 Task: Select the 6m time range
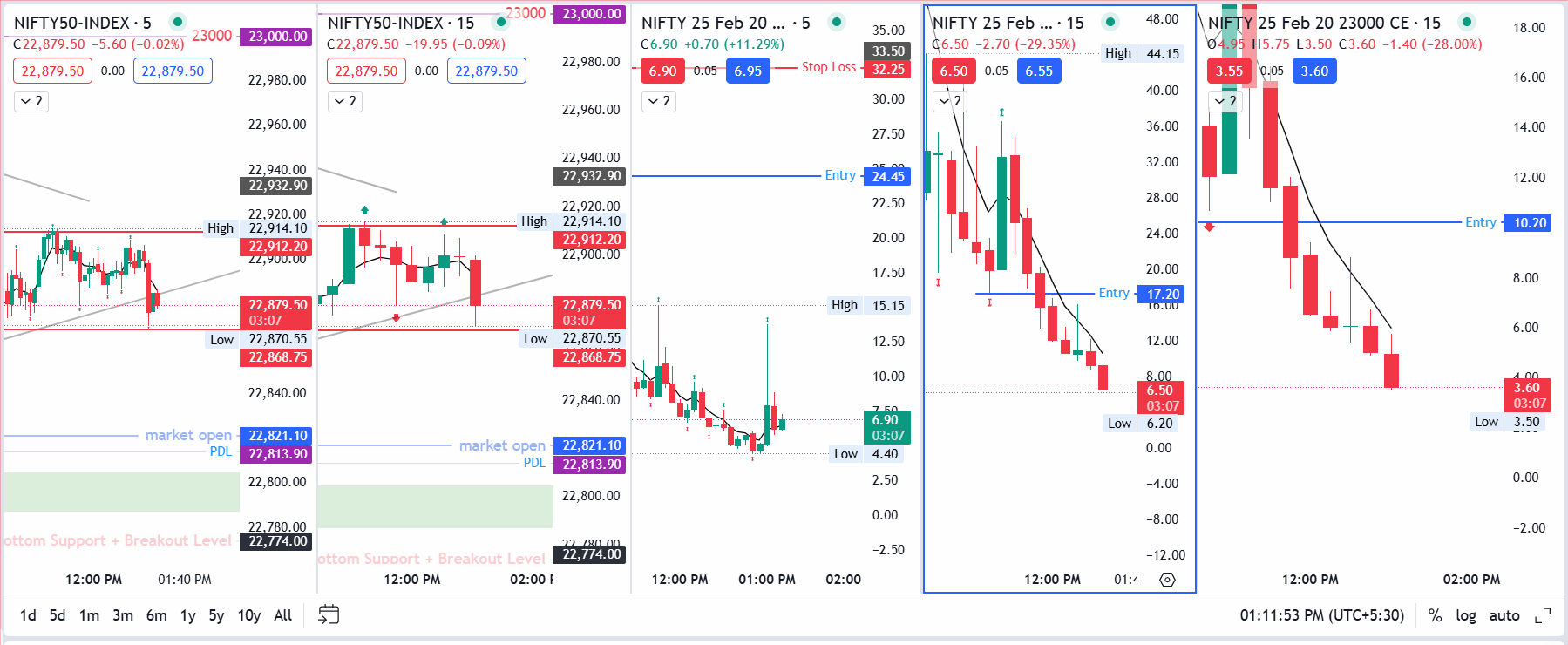pyautogui.click(x=157, y=615)
